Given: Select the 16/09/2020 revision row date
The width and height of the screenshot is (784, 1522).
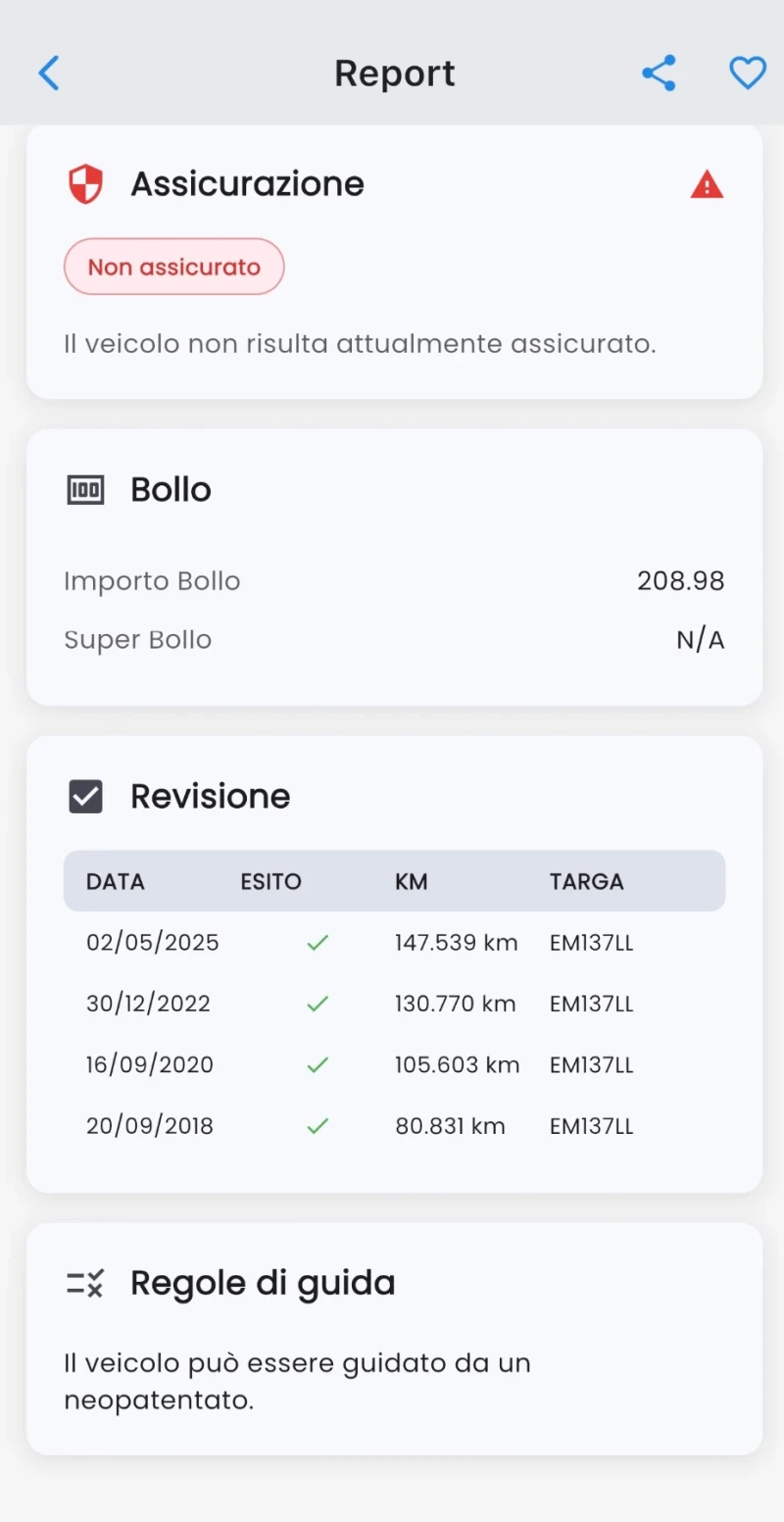Looking at the screenshot, I should (x=150, y=1064).
